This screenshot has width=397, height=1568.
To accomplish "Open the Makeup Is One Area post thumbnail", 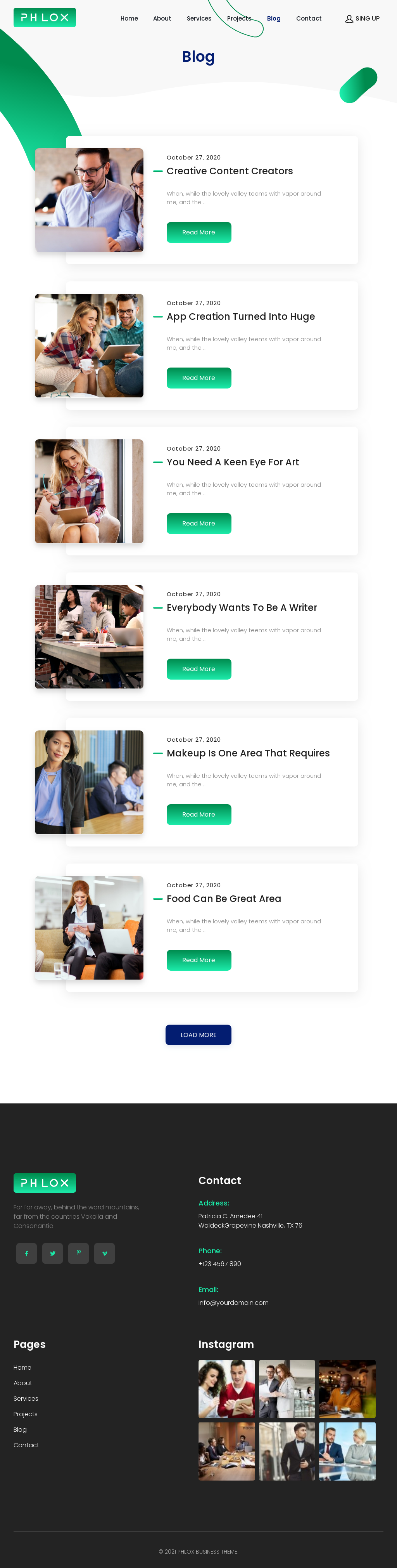I will (x=90, y=782).
